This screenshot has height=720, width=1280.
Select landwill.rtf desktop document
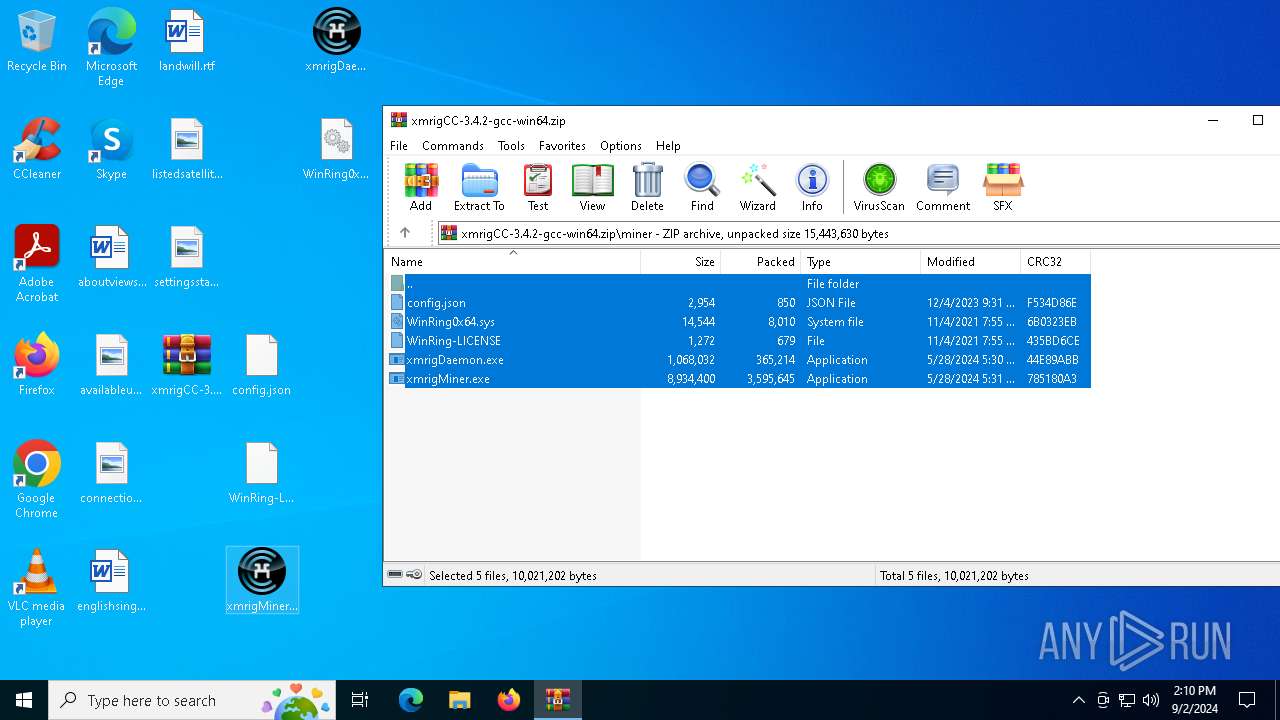187,42
